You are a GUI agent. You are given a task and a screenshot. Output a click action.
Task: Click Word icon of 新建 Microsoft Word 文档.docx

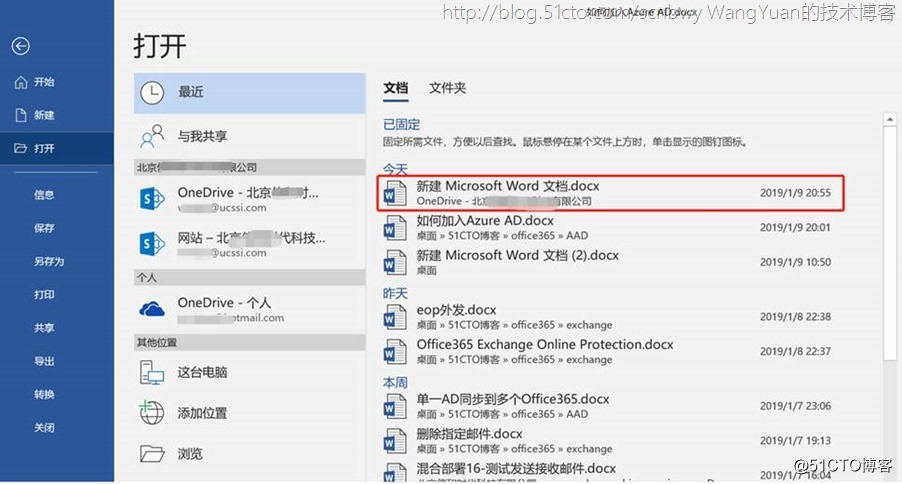pos(395,193)
